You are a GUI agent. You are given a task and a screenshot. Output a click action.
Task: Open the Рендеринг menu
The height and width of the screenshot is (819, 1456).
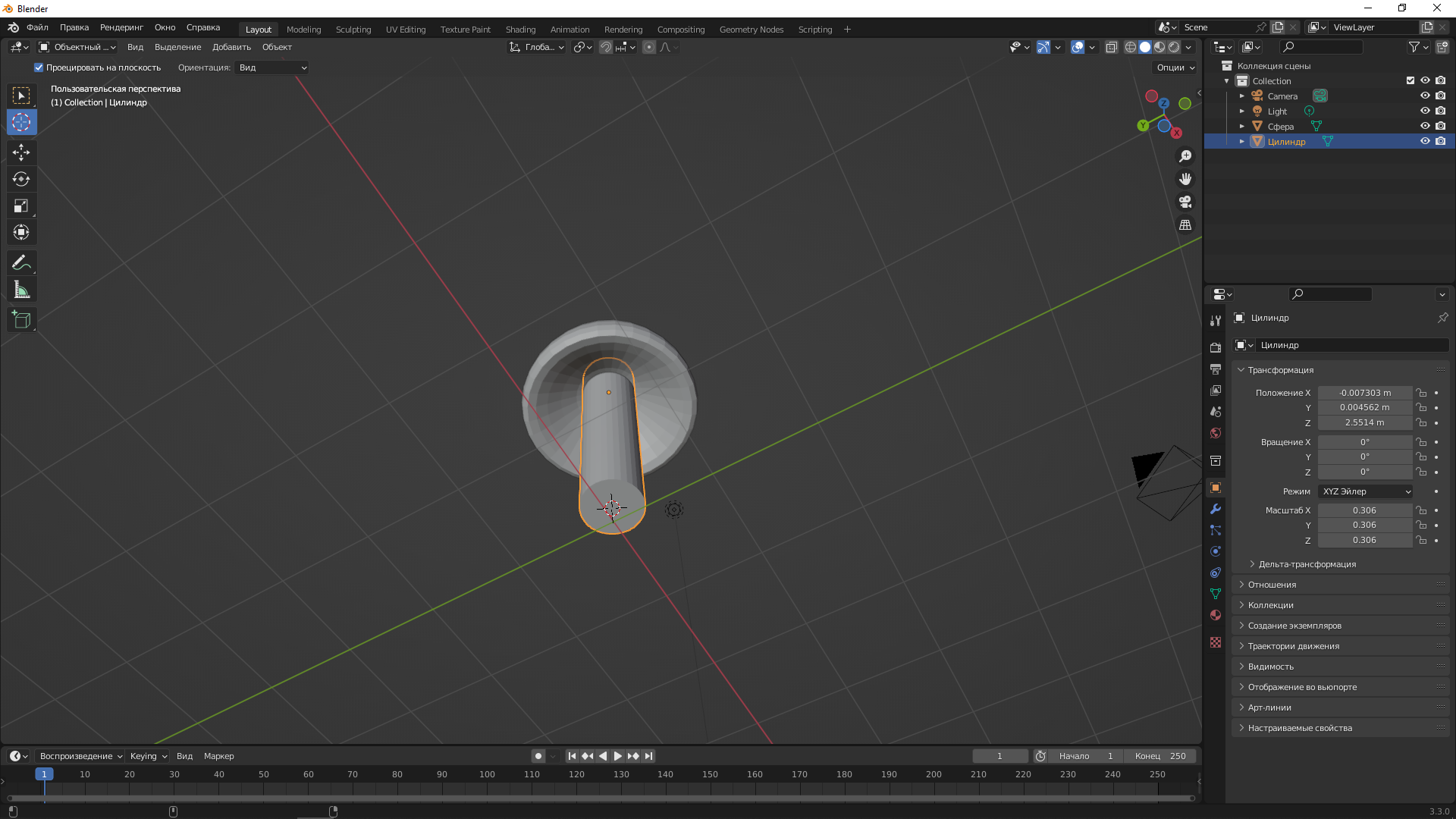(x=121, y=27)
